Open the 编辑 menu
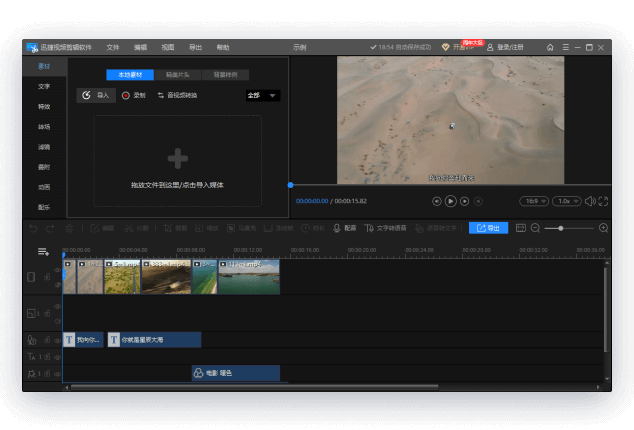Screen dimensions: 634x430 140,47
